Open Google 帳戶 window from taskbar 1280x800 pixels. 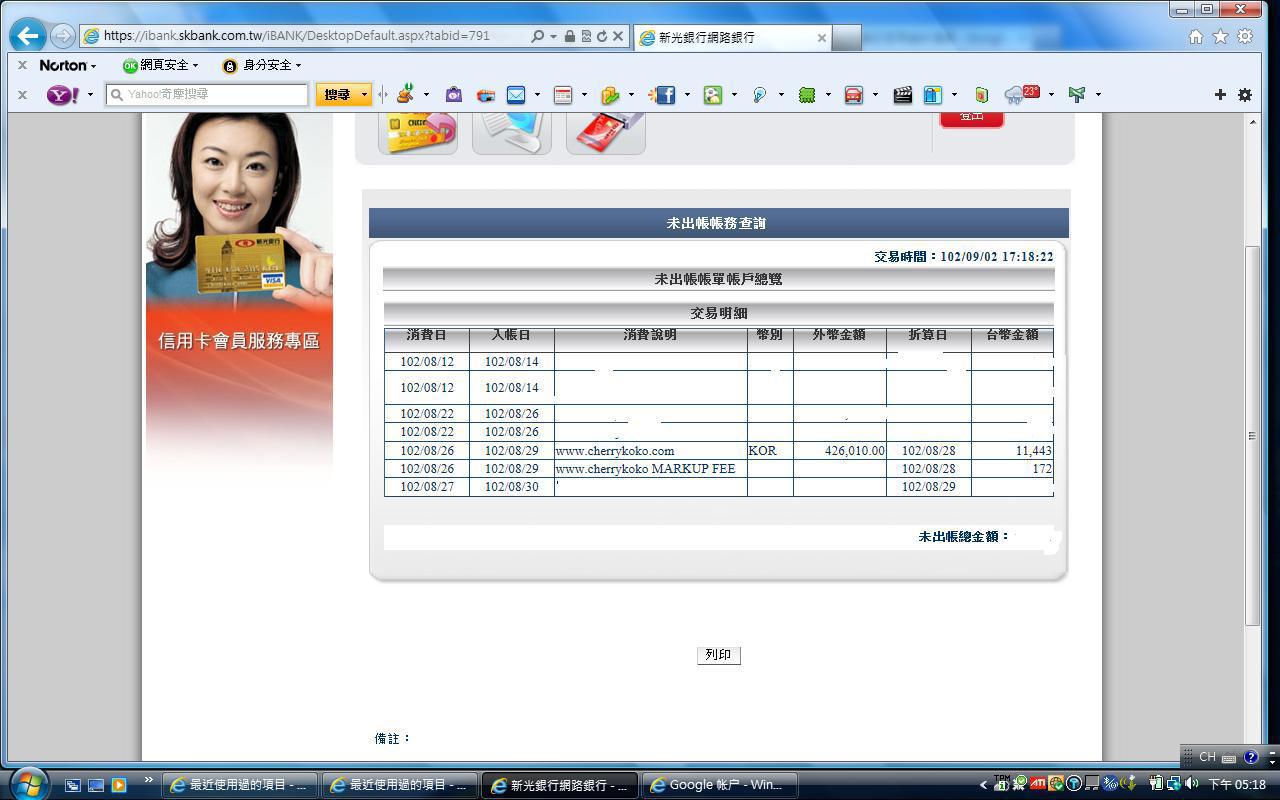click(x=718, y=785)
